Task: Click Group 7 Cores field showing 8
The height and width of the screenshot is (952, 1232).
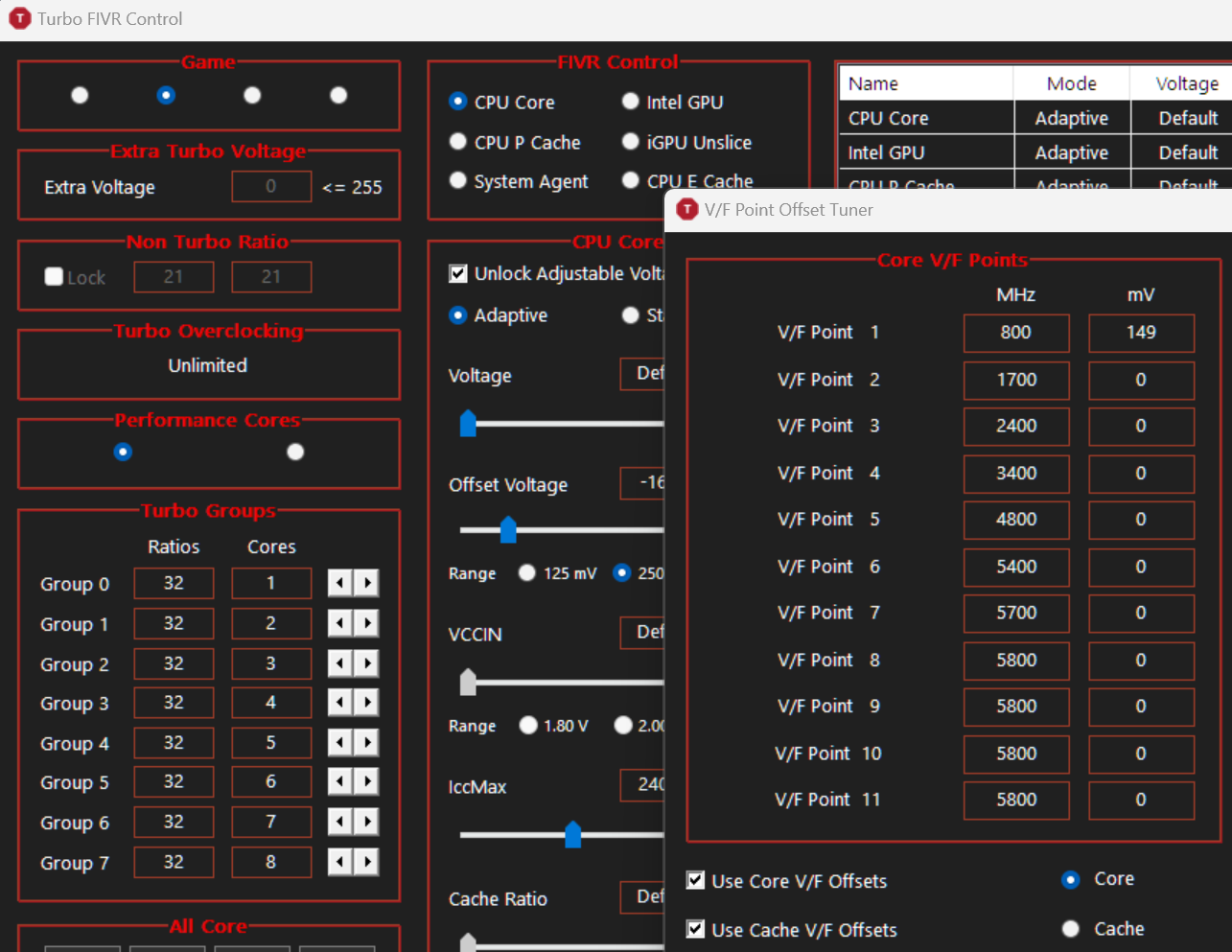Action: tap(271, 862)
